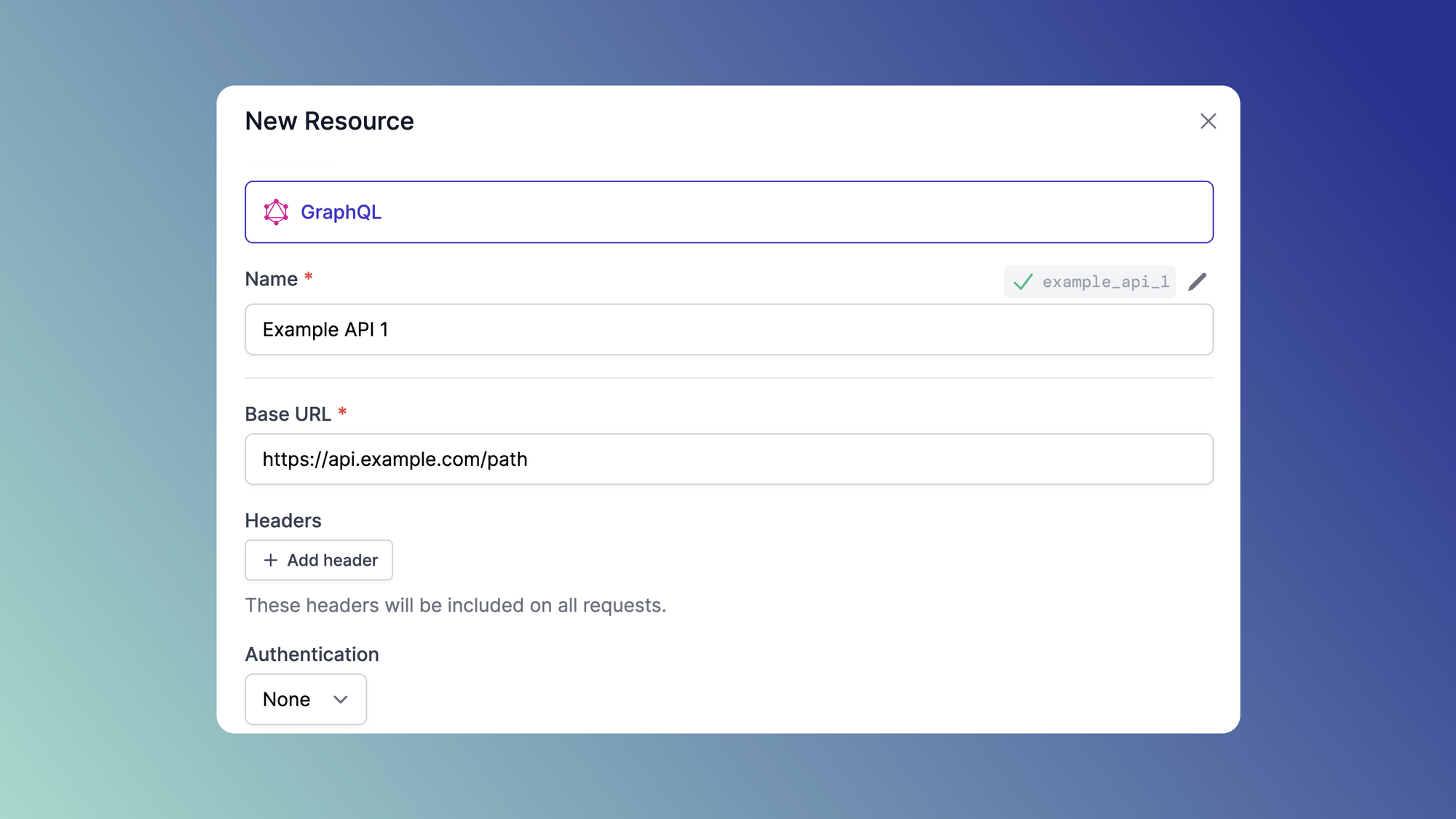Click the Headers label
Image resolution: width=1456 pixels, height=819 pixels.
click(x=283, y=521)
